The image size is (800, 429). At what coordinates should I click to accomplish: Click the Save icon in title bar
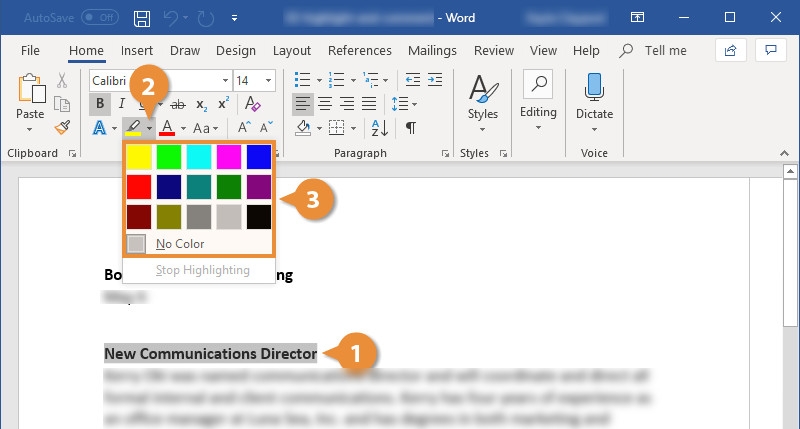tap(142, 18)
